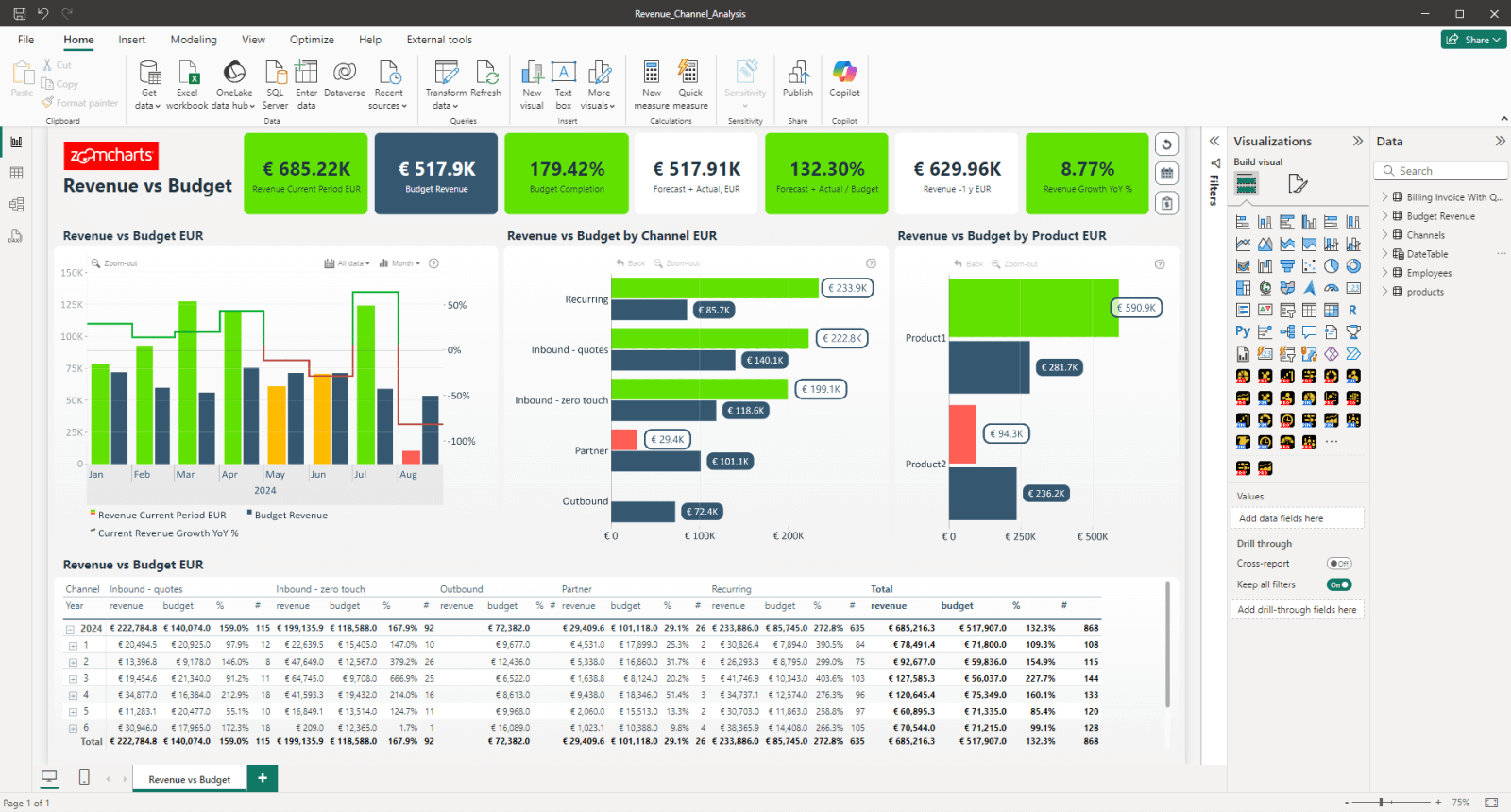The height and width of the screenshot is (812, 1511).
Task: Toggle the Cross-report switch
Action: click(1339, 564)
